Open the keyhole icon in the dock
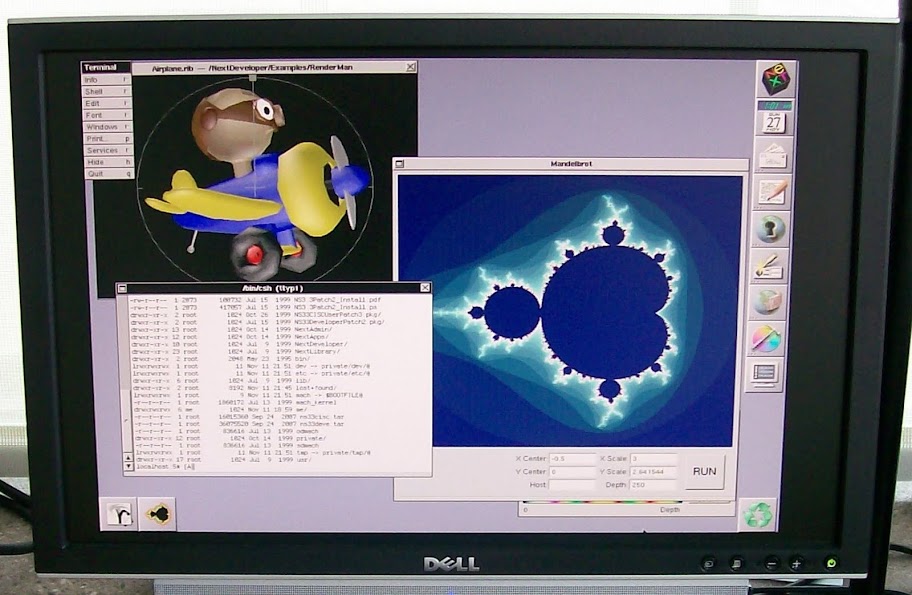912x595 pixels. pyautogui.click(x=770, y=228)
